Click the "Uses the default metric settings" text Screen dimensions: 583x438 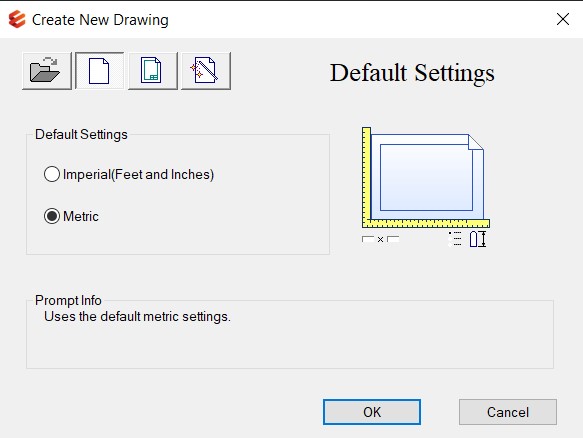(137, 316)
